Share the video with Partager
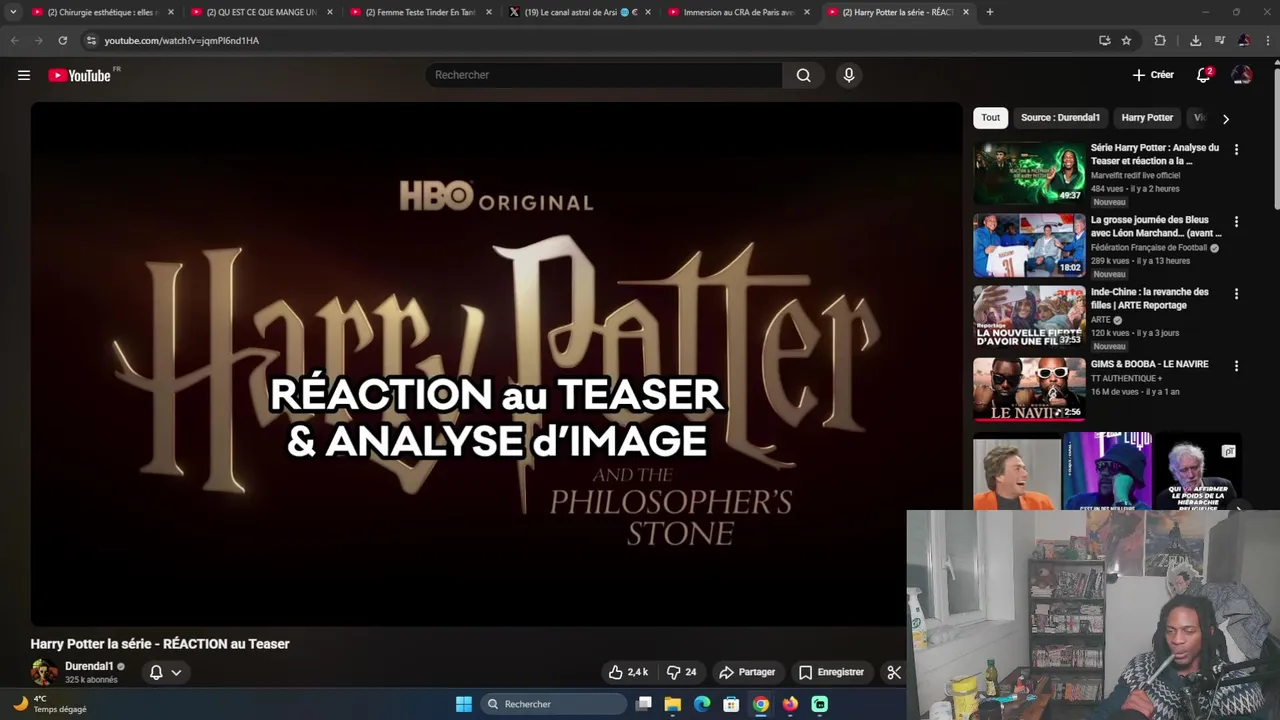The height and width of the screenshot is (720, 1280). [747, 672]
